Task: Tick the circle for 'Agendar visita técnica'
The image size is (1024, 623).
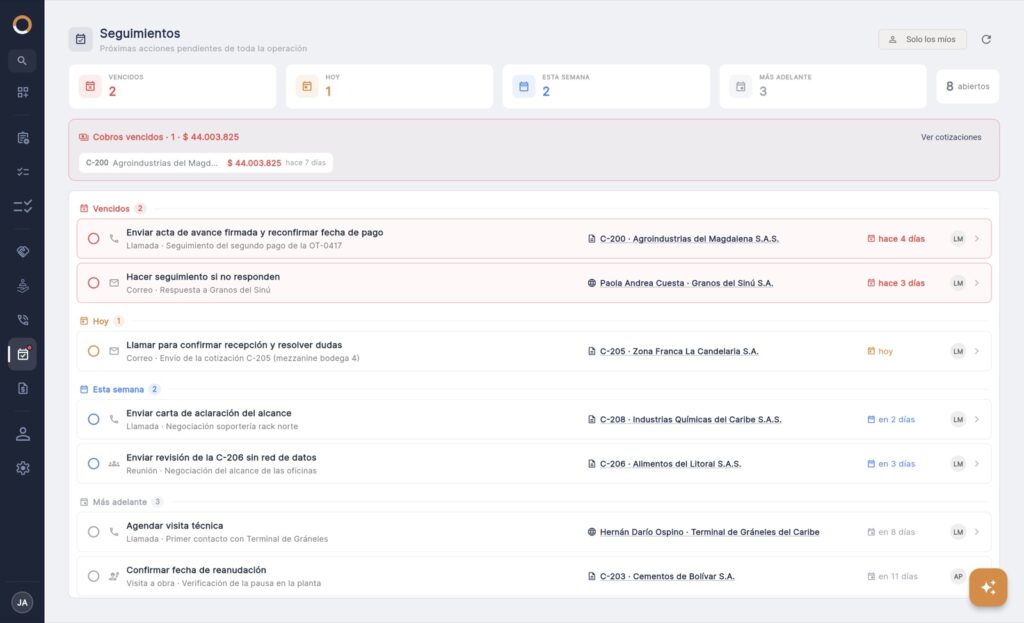Action: point(93,532)
